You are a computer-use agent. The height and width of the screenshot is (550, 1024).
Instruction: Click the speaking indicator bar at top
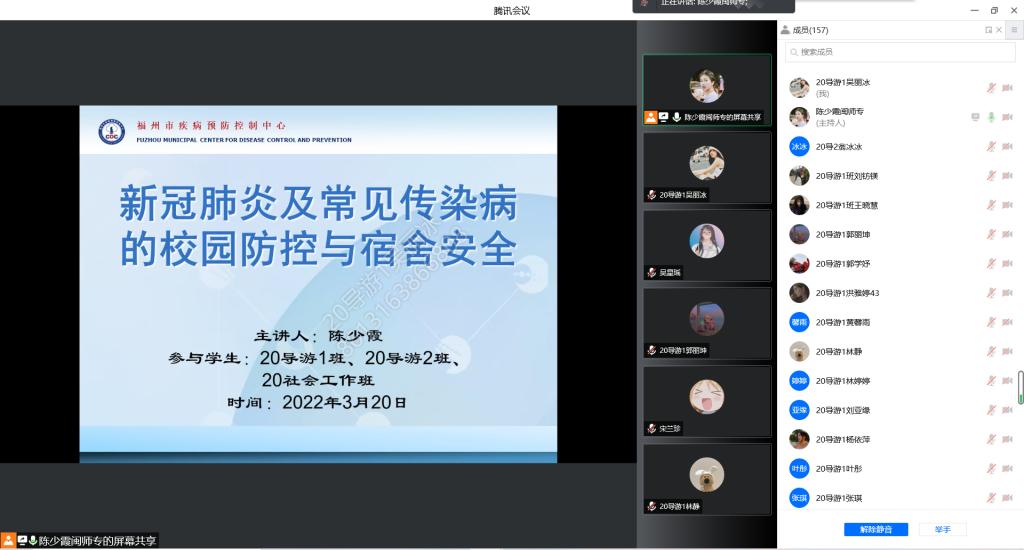click(x=713, y=4)
